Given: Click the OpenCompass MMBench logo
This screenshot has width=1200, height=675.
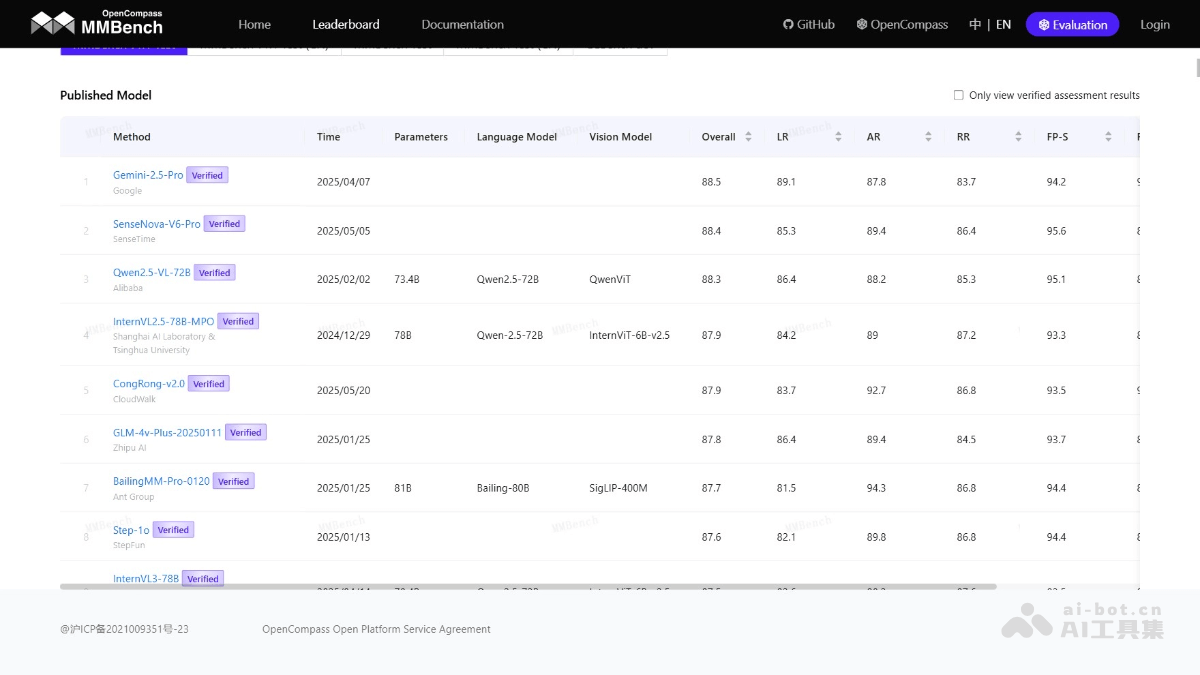Looking at the screenshot, I should (96, 23).
